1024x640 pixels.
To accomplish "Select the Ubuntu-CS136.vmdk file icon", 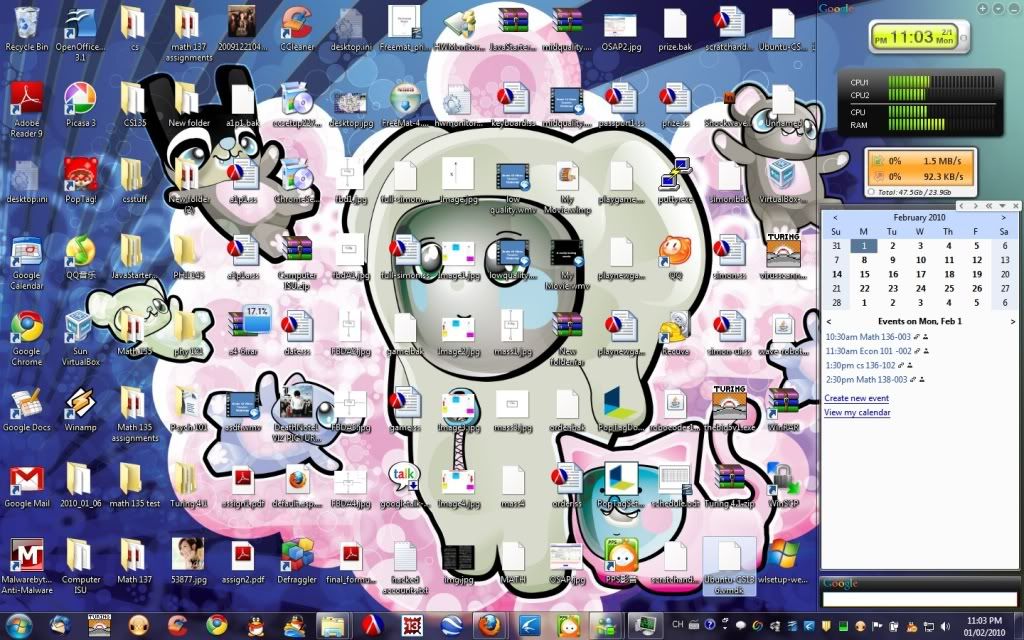I will (729, 567).
